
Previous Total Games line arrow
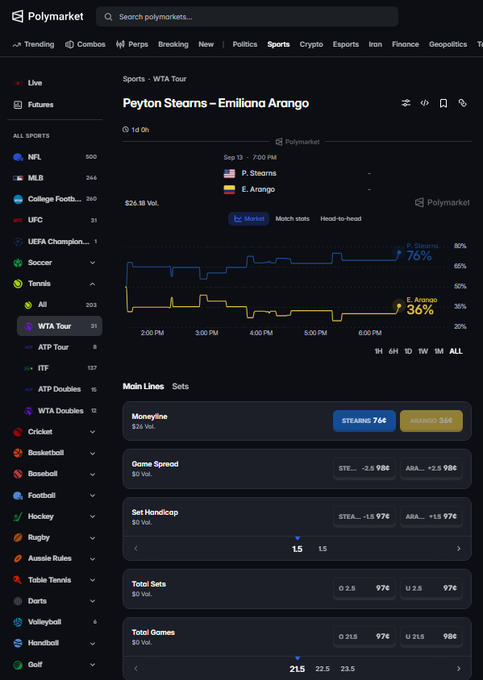pyautogui.click(x=136, y=669)
